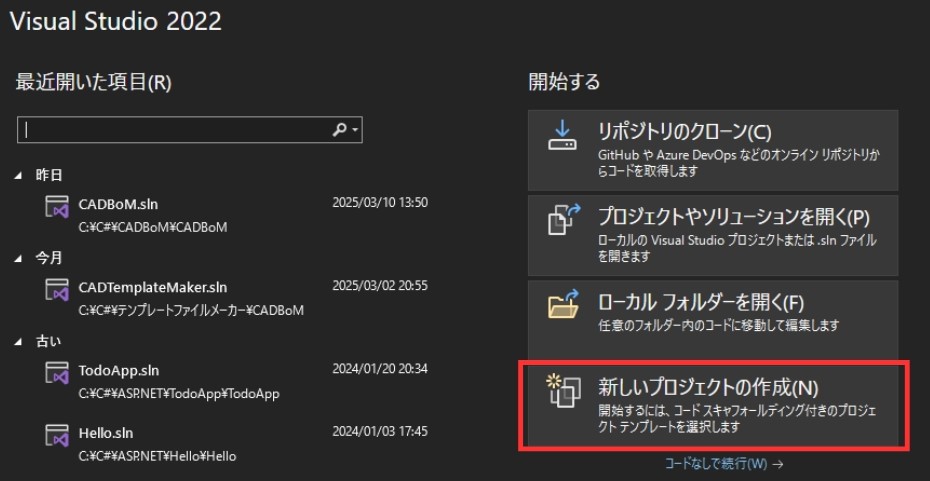Click 新しいプロジェクトの作成(N) button
The width and height of the screenshot is (930, 481).
coord(713,406)
